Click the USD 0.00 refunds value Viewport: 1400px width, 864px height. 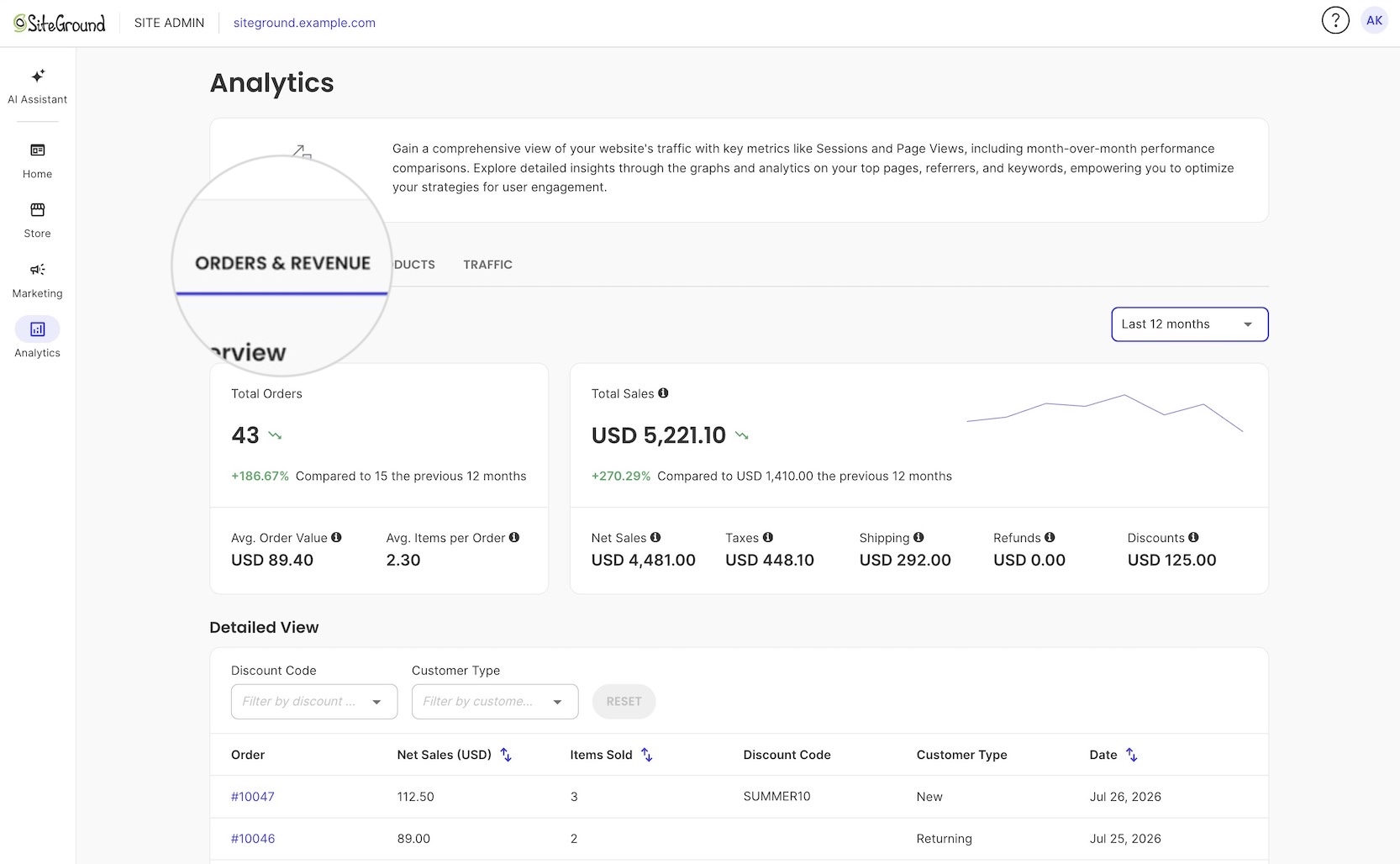tap(1029, 560)
